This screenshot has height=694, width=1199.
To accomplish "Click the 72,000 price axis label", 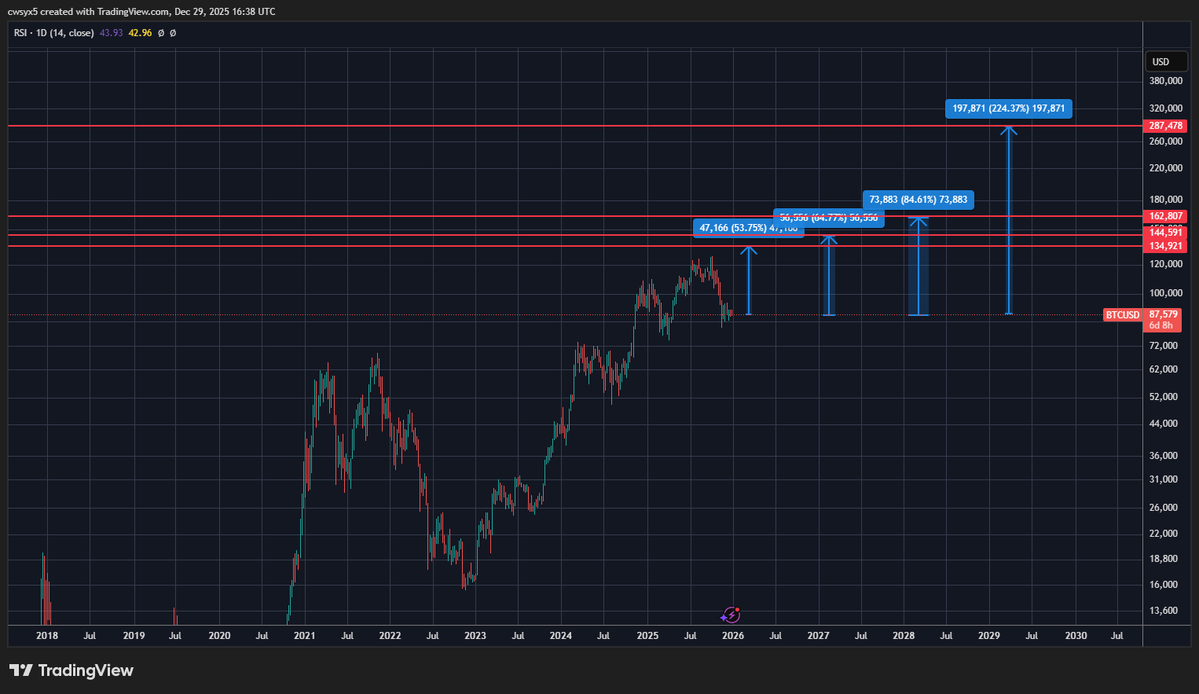I will [1163, 345].
